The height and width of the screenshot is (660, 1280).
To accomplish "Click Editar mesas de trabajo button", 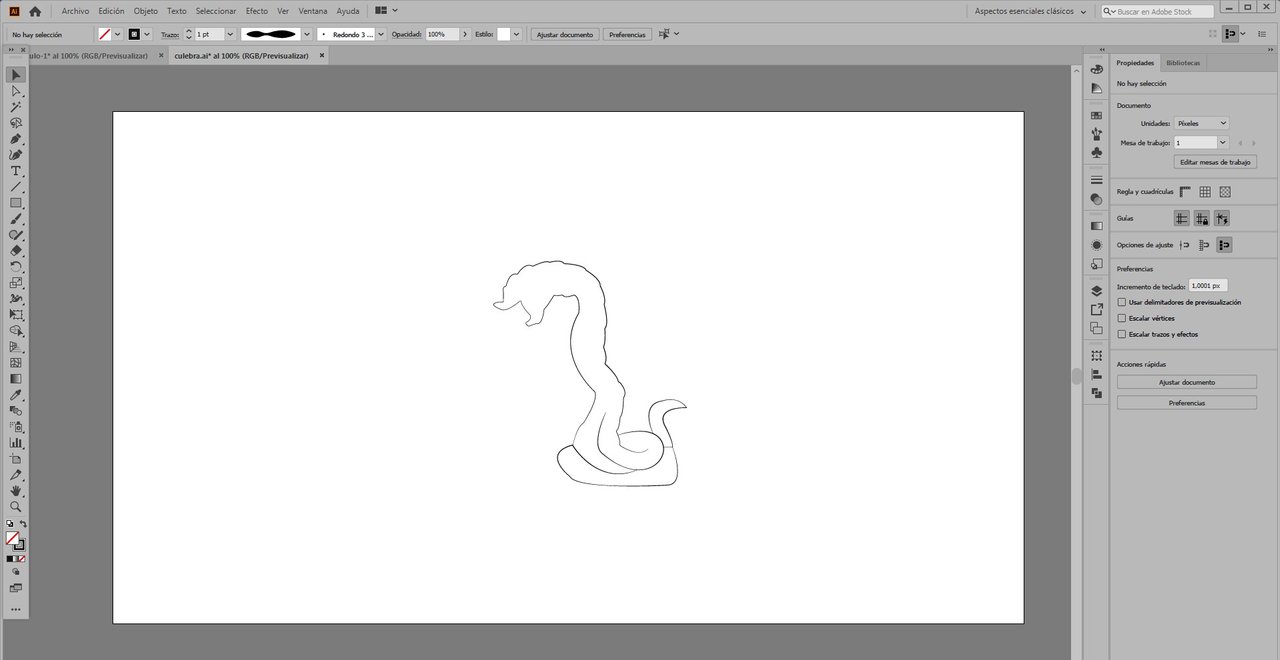I will (1215, 162).
